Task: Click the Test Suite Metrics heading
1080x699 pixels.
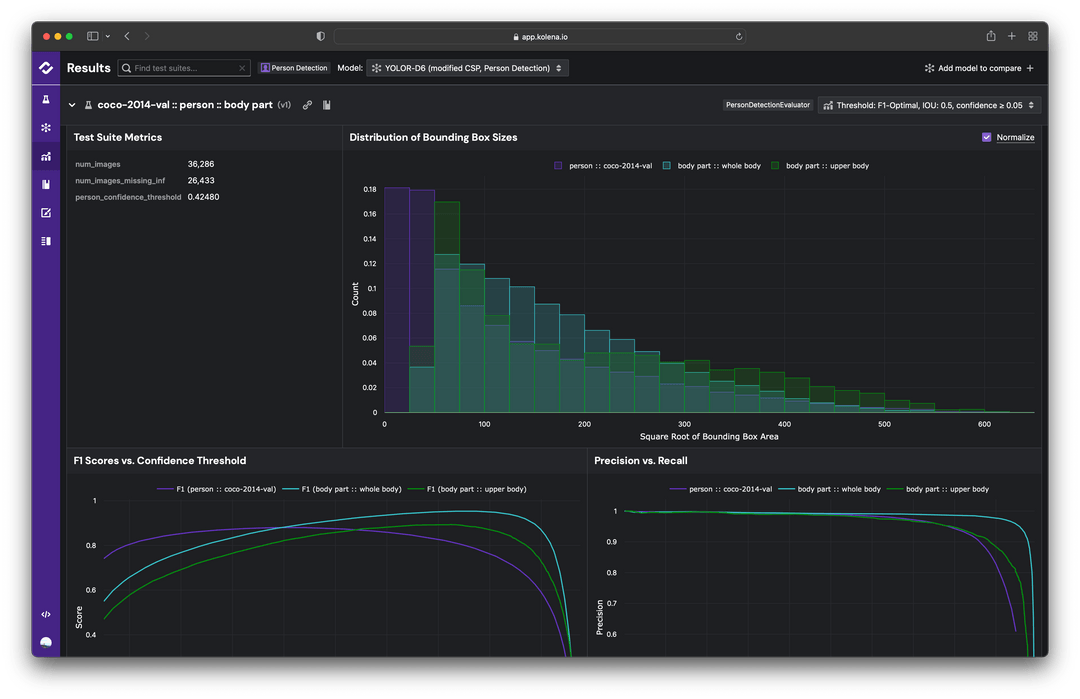Action: point(118,137)
